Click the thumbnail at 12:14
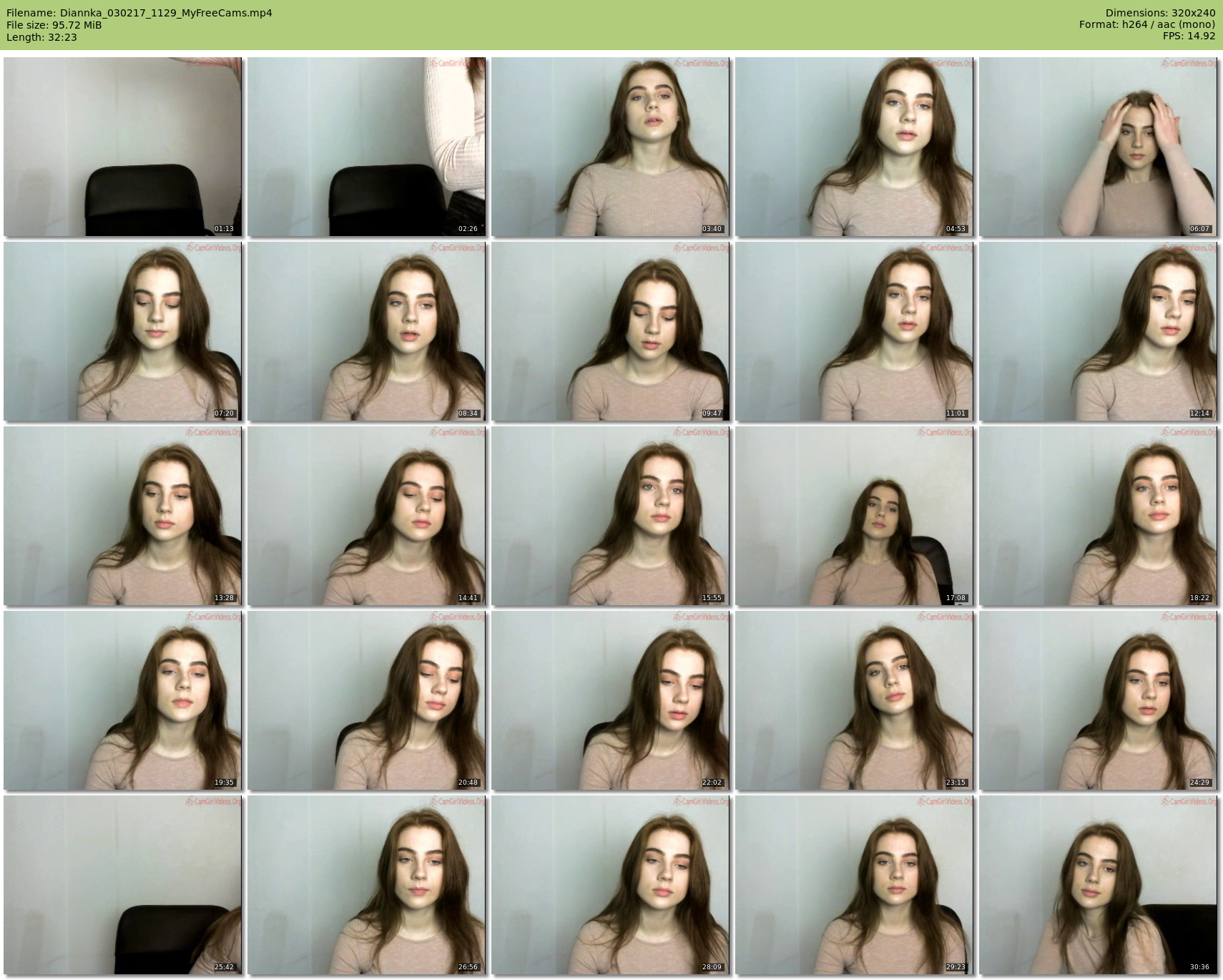The height and width of the screenshot is (980, 1223). [x=1098, y=331]
